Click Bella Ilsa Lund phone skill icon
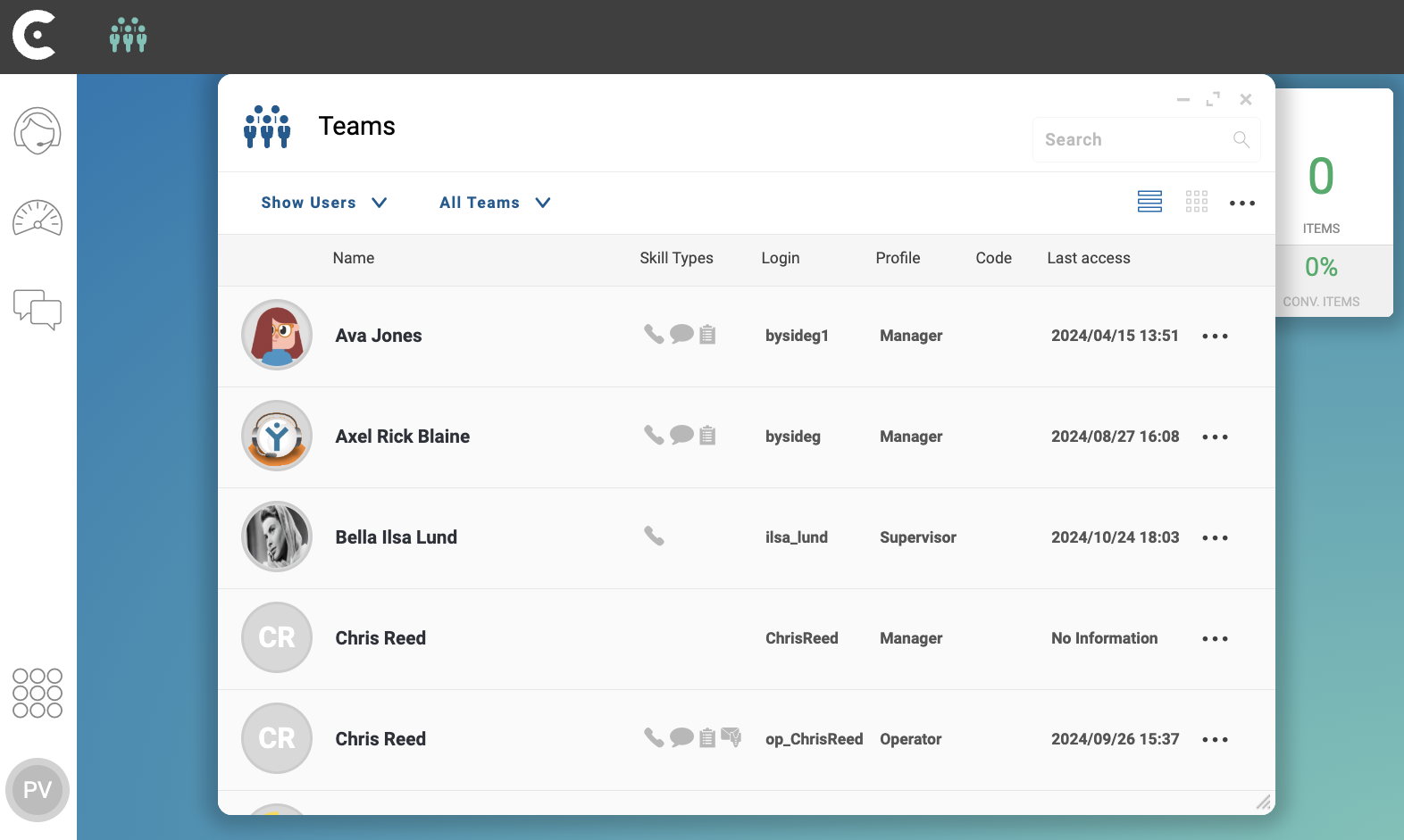This screenshot has height=840, width=1404. [654, 536]
